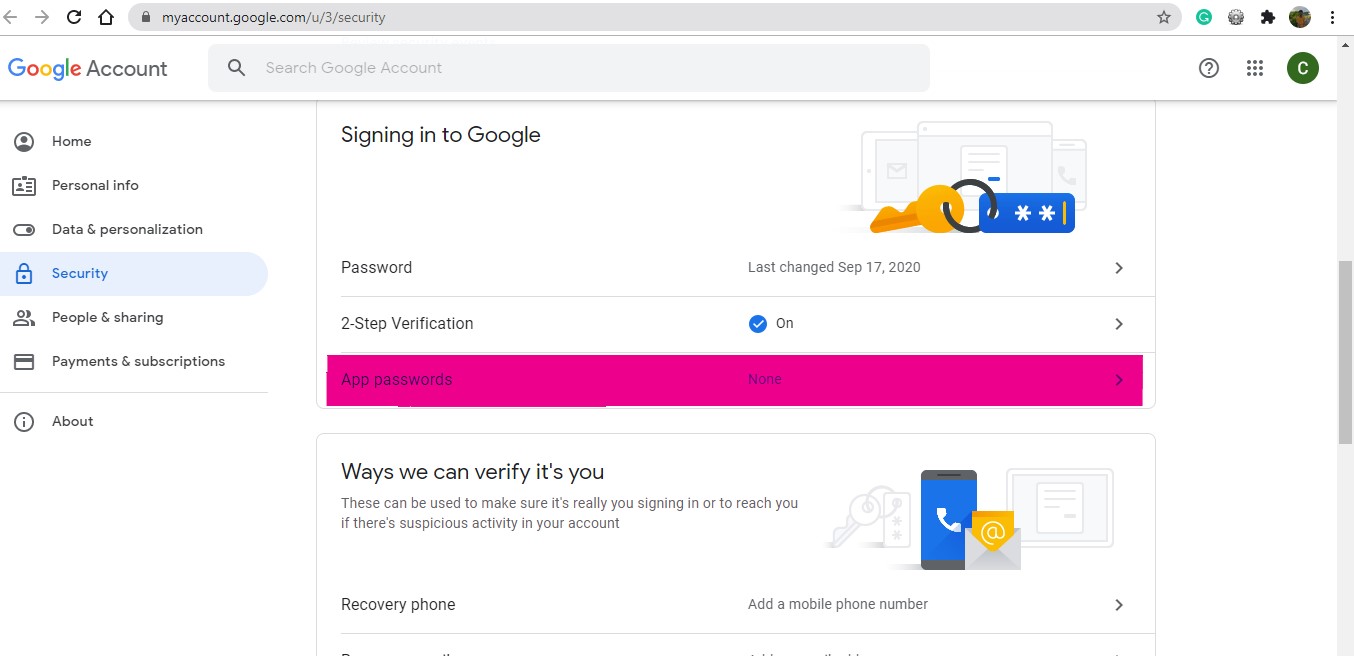The image size is (1354, 656).
Task: Open Chrome's three-dot menu
Action: click(x=1333, y=17)
